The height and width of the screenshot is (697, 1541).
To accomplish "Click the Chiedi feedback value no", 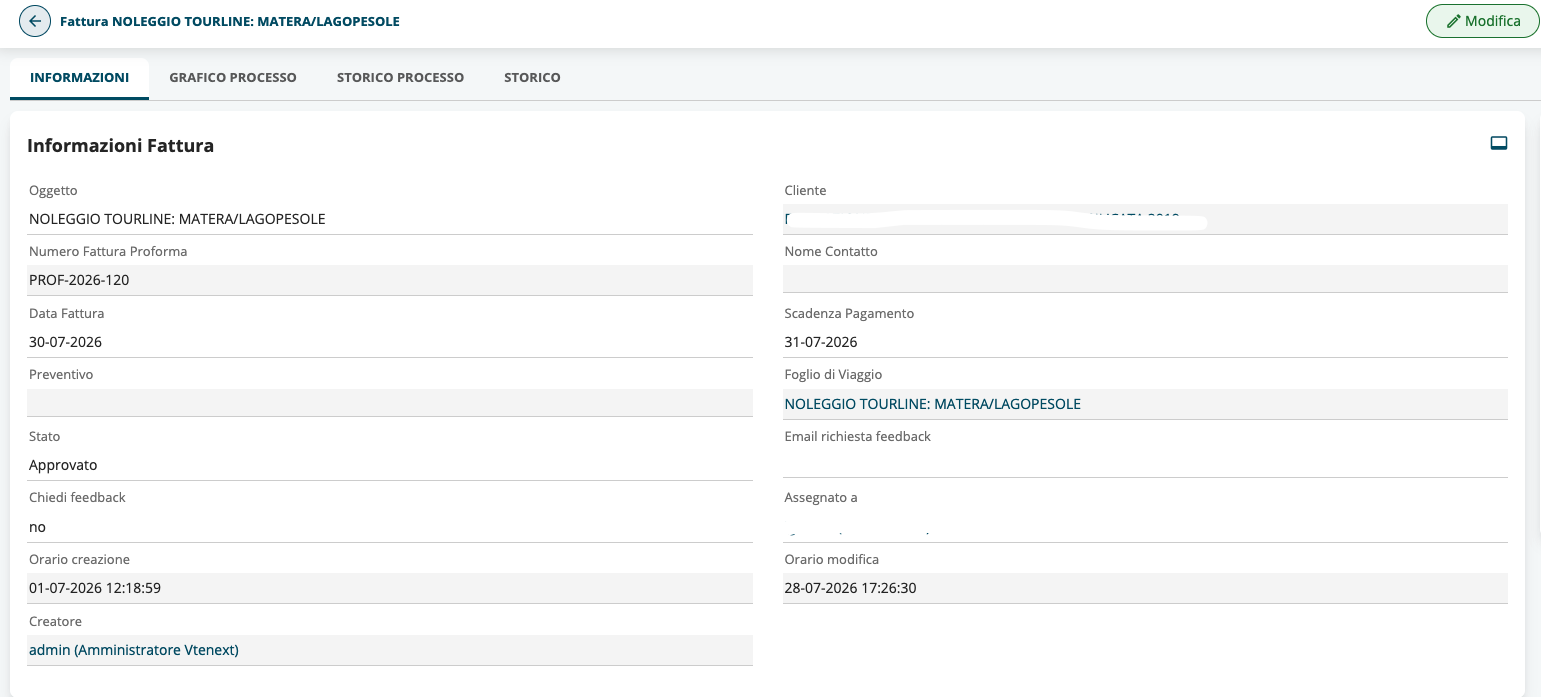I will point(37,527).
